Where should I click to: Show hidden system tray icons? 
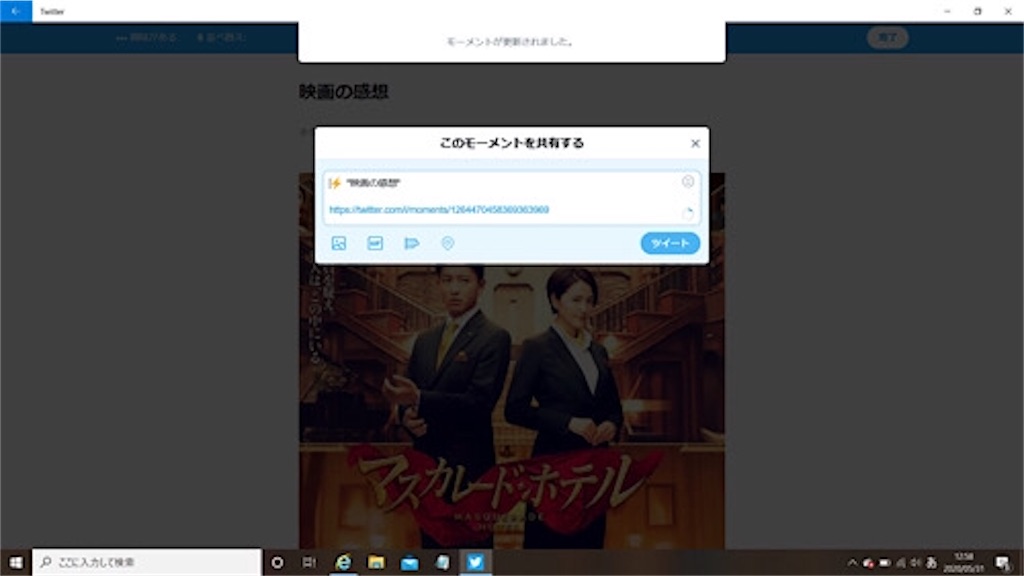[x=852, y=562]
